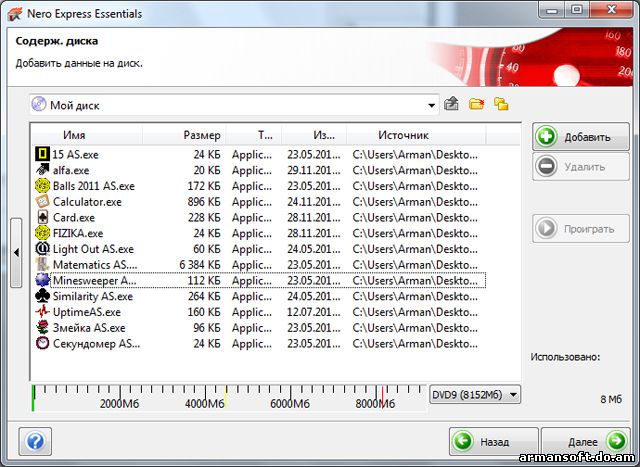Select the FIZIKA.exe icon
Viewport: 640px width, 467px height.
tap(42, 233)
